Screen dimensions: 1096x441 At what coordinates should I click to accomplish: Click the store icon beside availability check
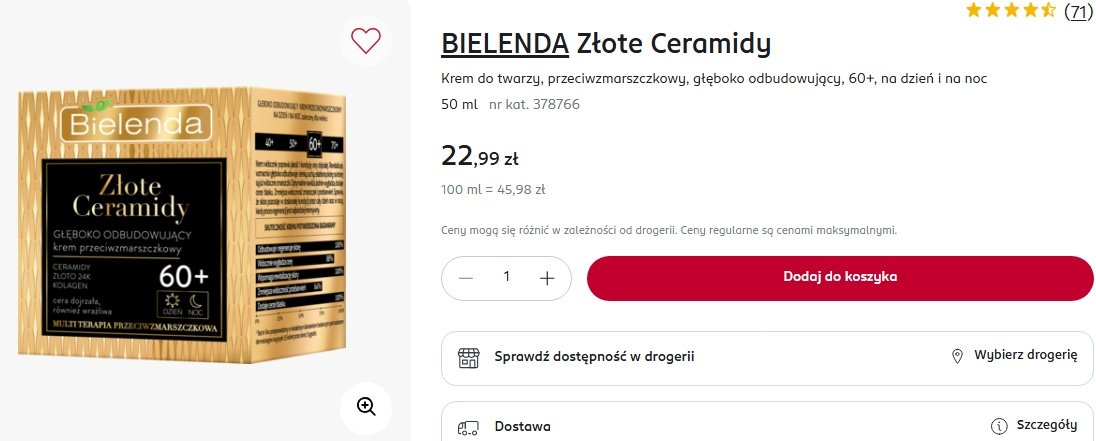pyautogui.click(x=468, y=357)
